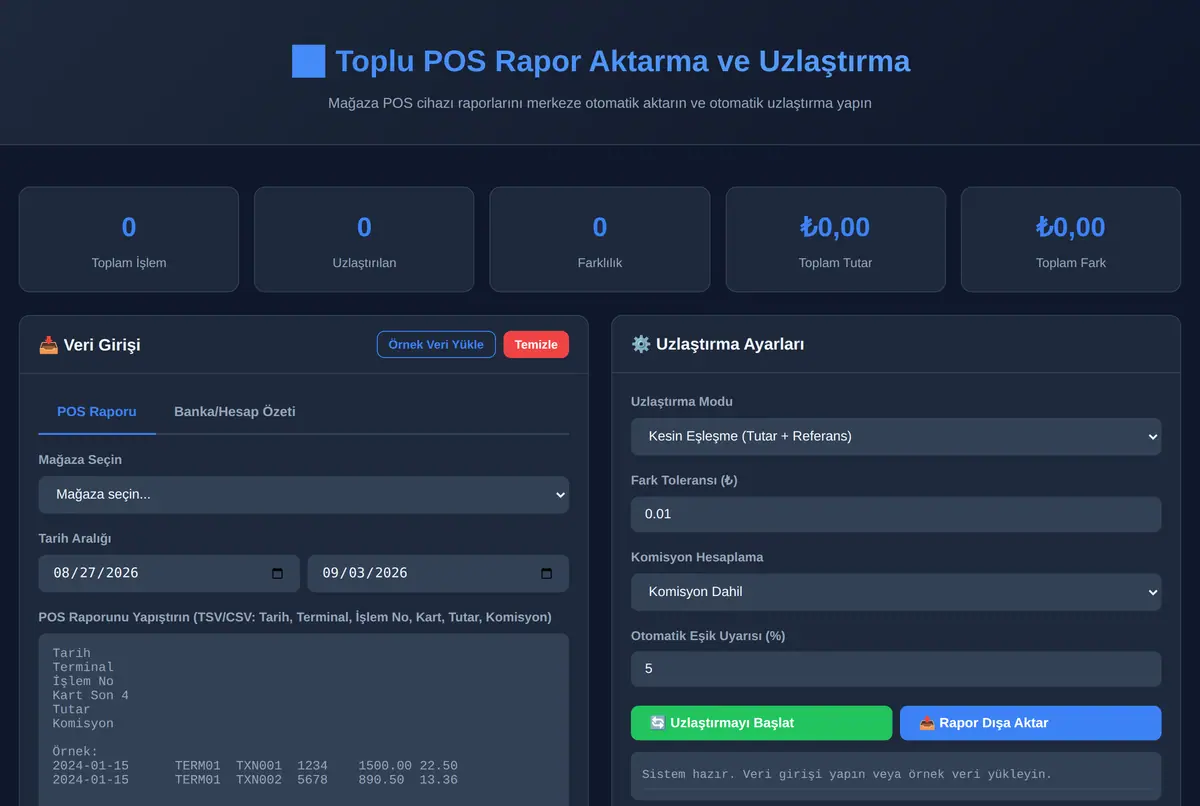Click the end date field 09/03/2026
The image size is (1200, 806).
pos(438,573)
